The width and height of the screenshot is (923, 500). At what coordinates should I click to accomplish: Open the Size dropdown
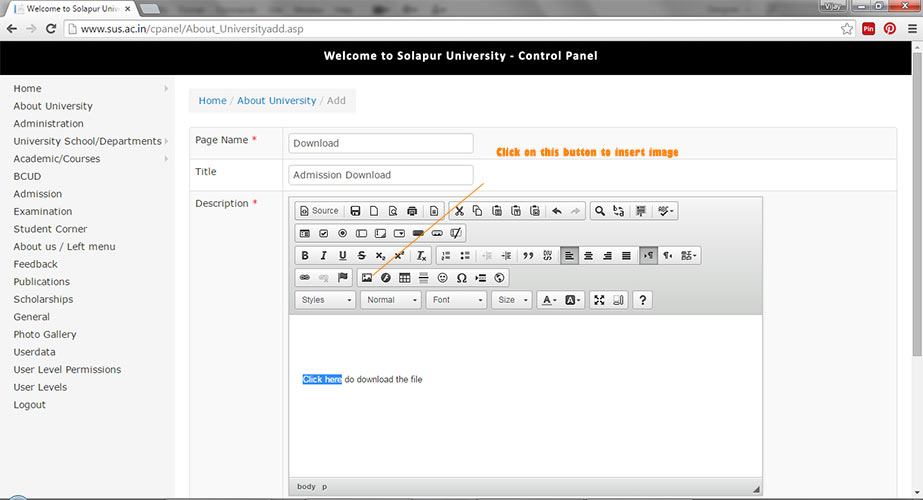pos(512,300)
